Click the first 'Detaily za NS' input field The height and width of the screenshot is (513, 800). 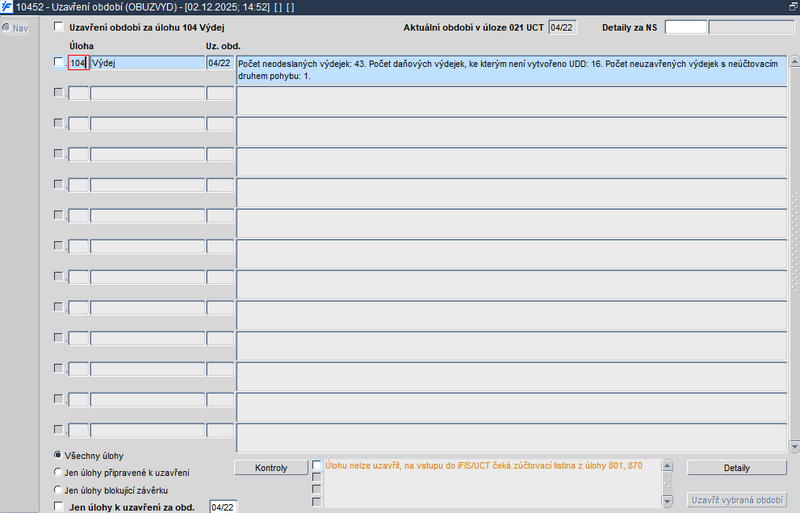tap(686, 28)
